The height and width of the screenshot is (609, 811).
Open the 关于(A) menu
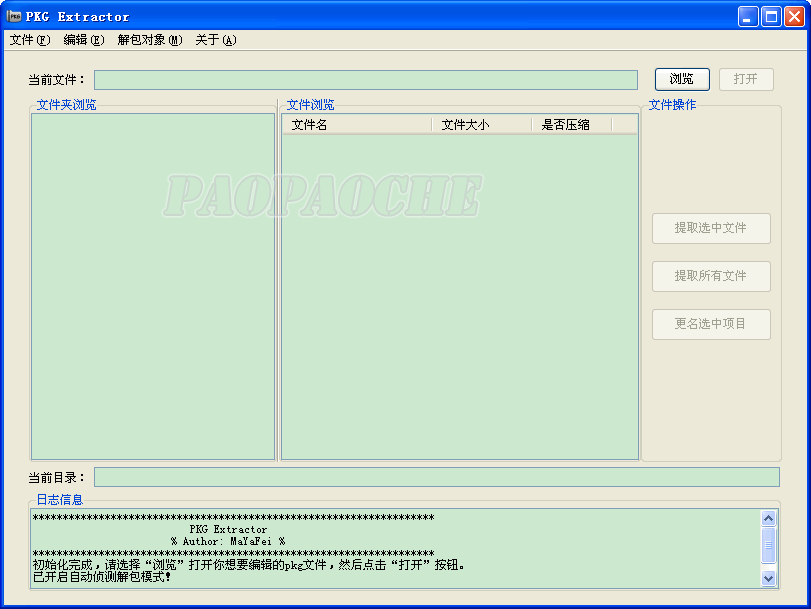(x=216, y=40)
